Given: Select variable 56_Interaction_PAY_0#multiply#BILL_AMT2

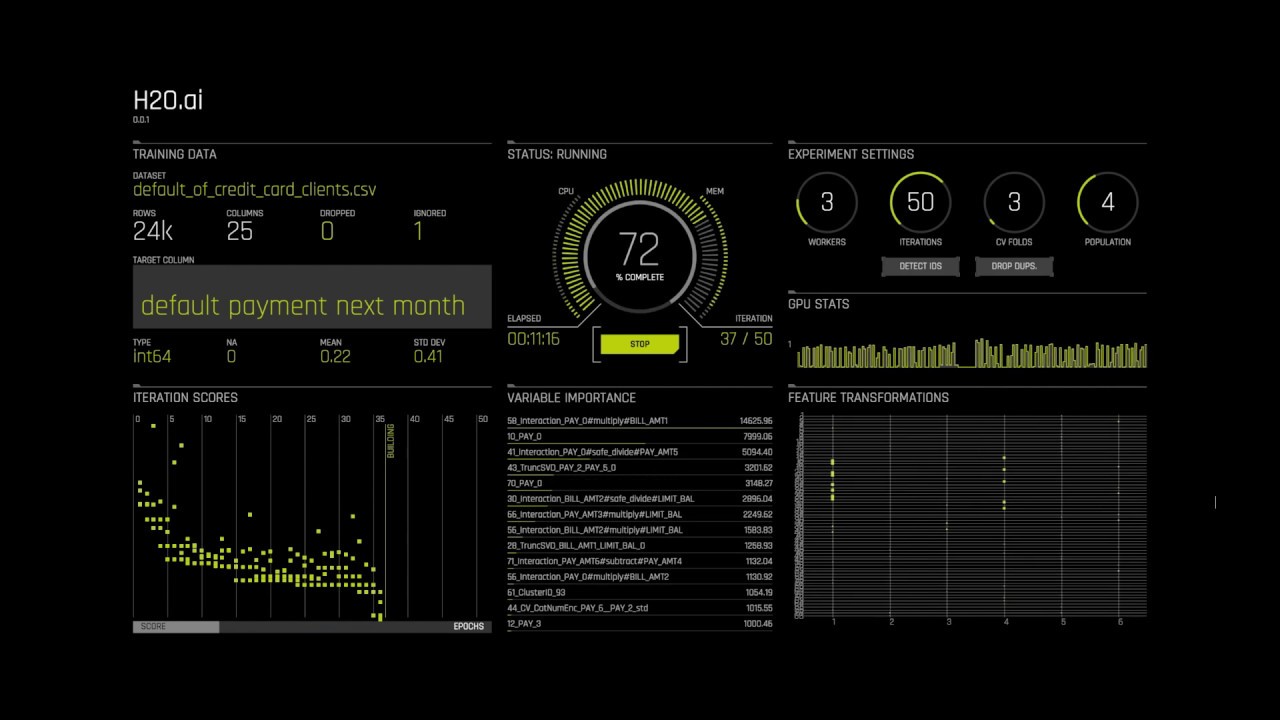Looking at the screenshot, I should tap(640, 576).
